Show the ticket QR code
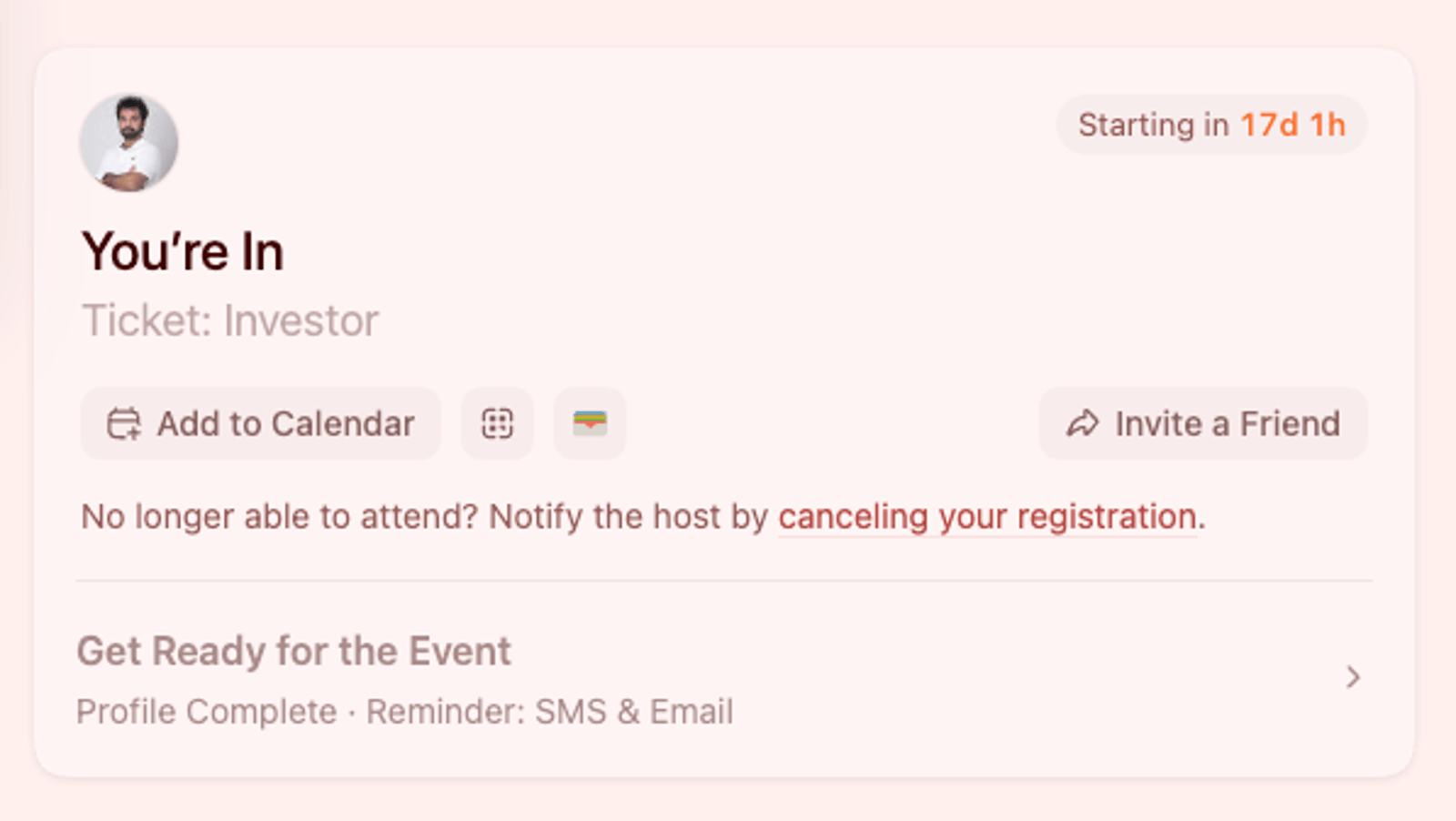This screenshot has height=821, width=1456. pos(497,424)
